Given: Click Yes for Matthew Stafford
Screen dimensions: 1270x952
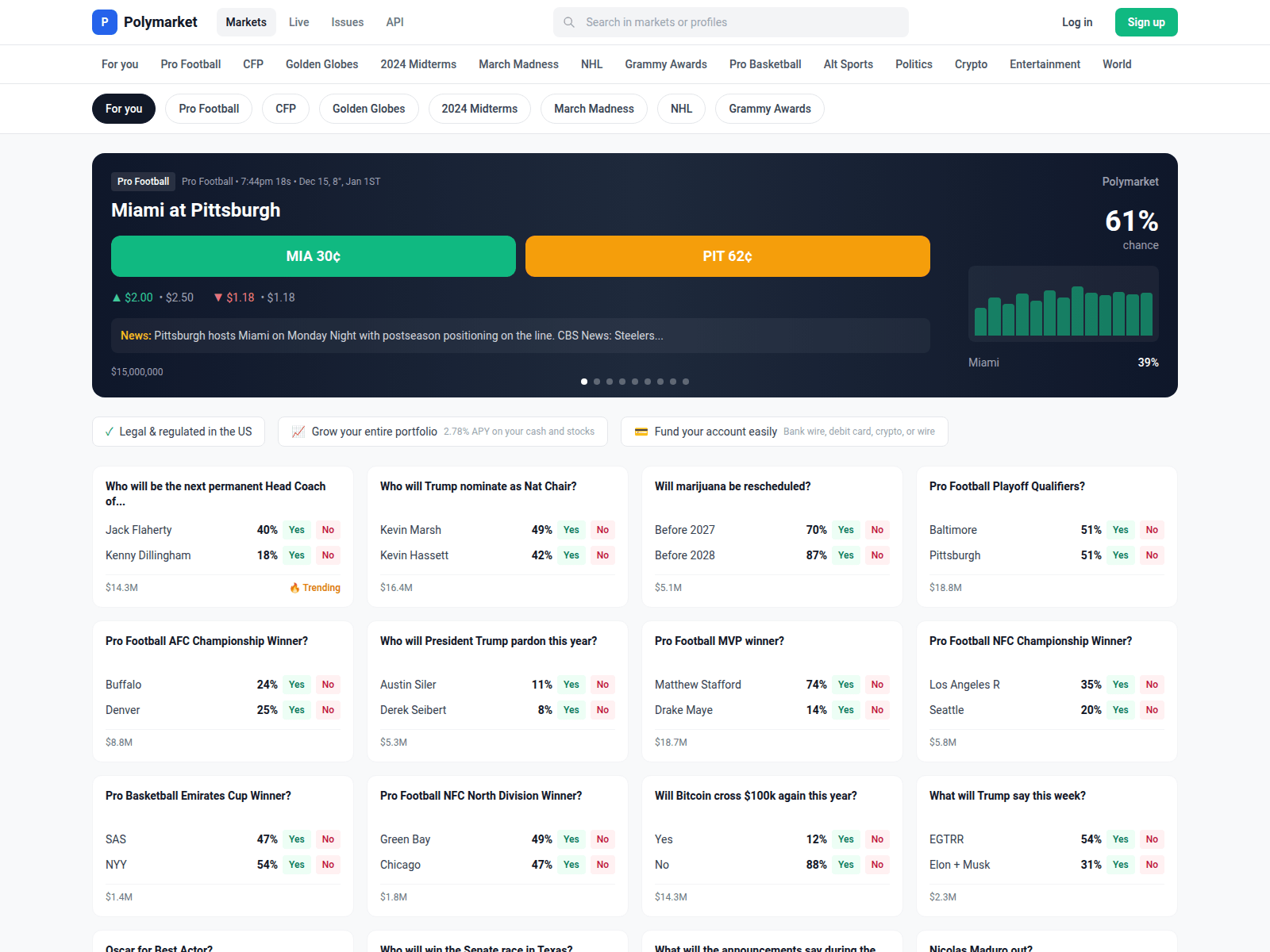Looking at the screenshot, I should click(846, 685).
